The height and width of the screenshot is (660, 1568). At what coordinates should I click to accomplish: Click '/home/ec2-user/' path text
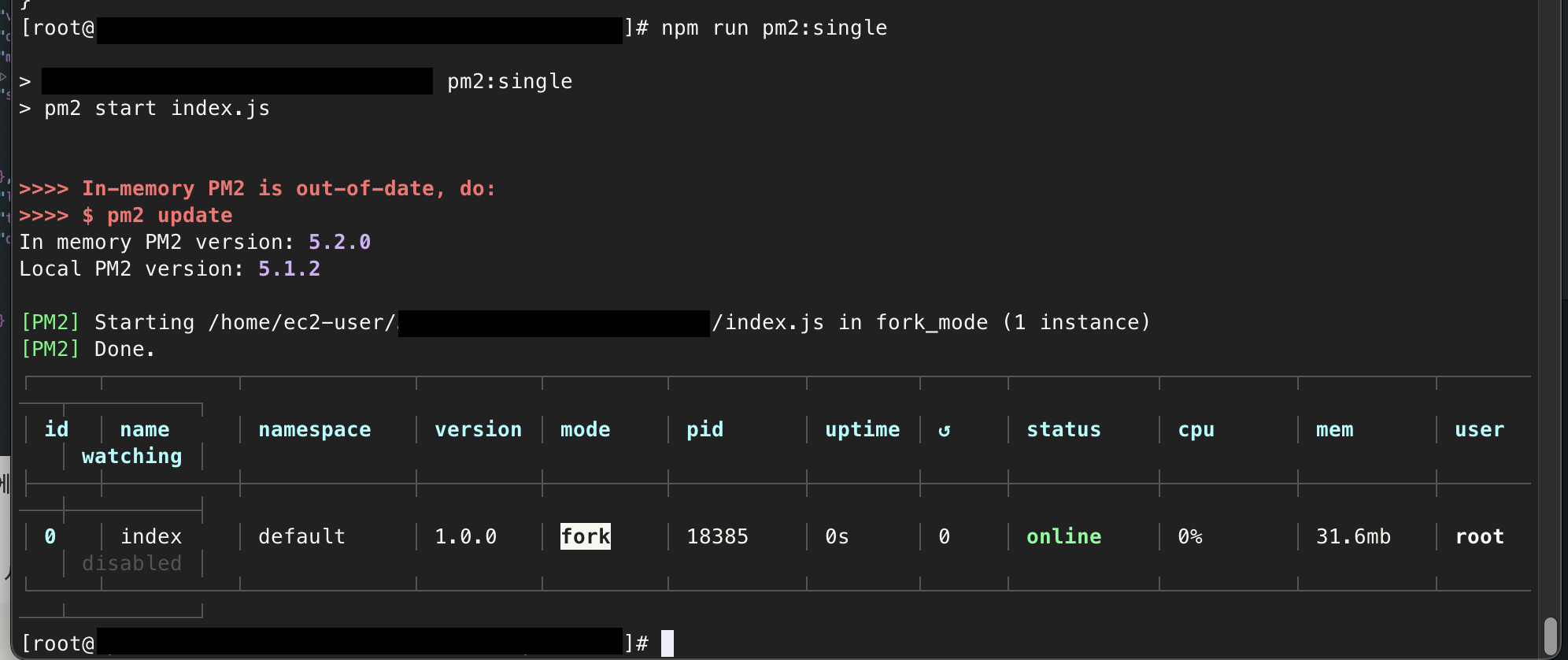301,322
